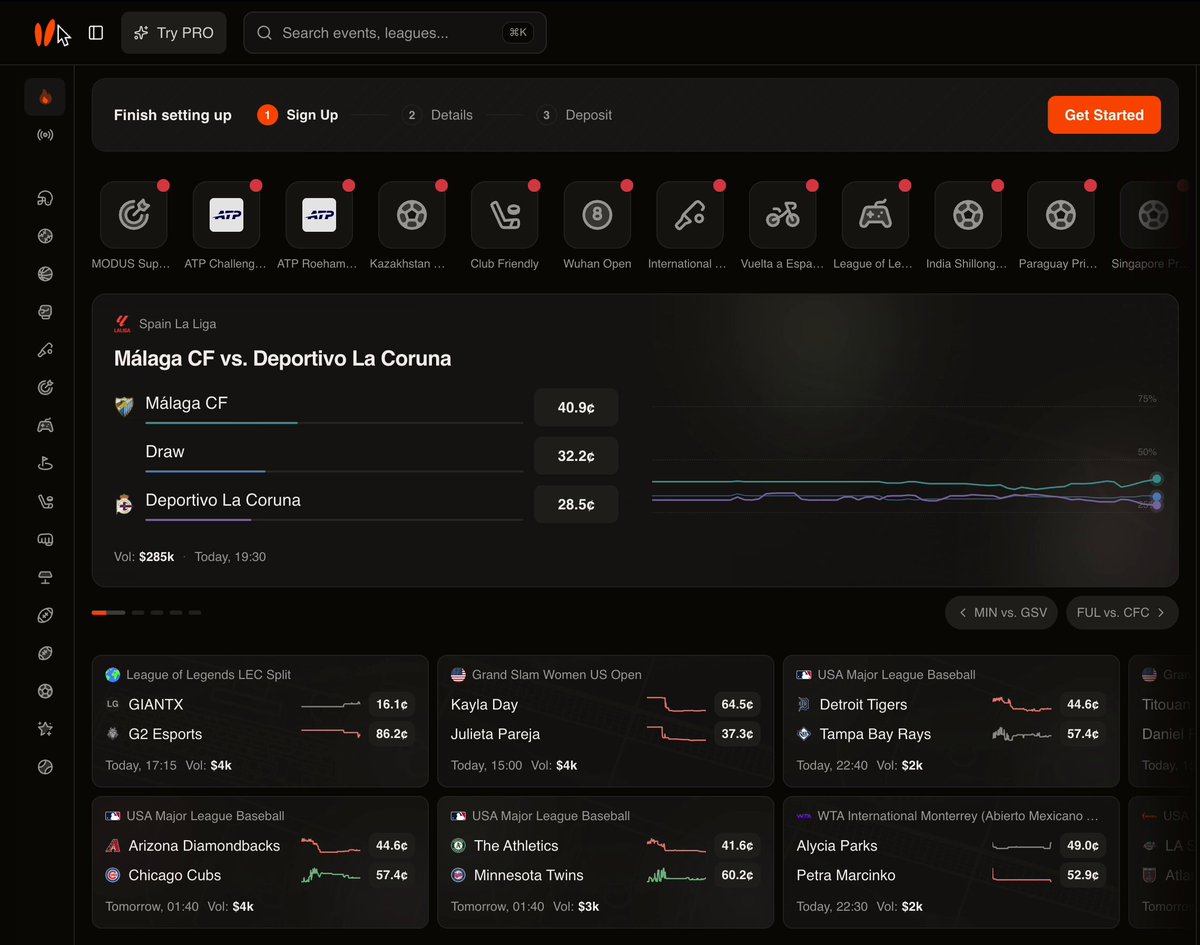
Task: Open the Spain La Liga league label
Action: [177, 324]
